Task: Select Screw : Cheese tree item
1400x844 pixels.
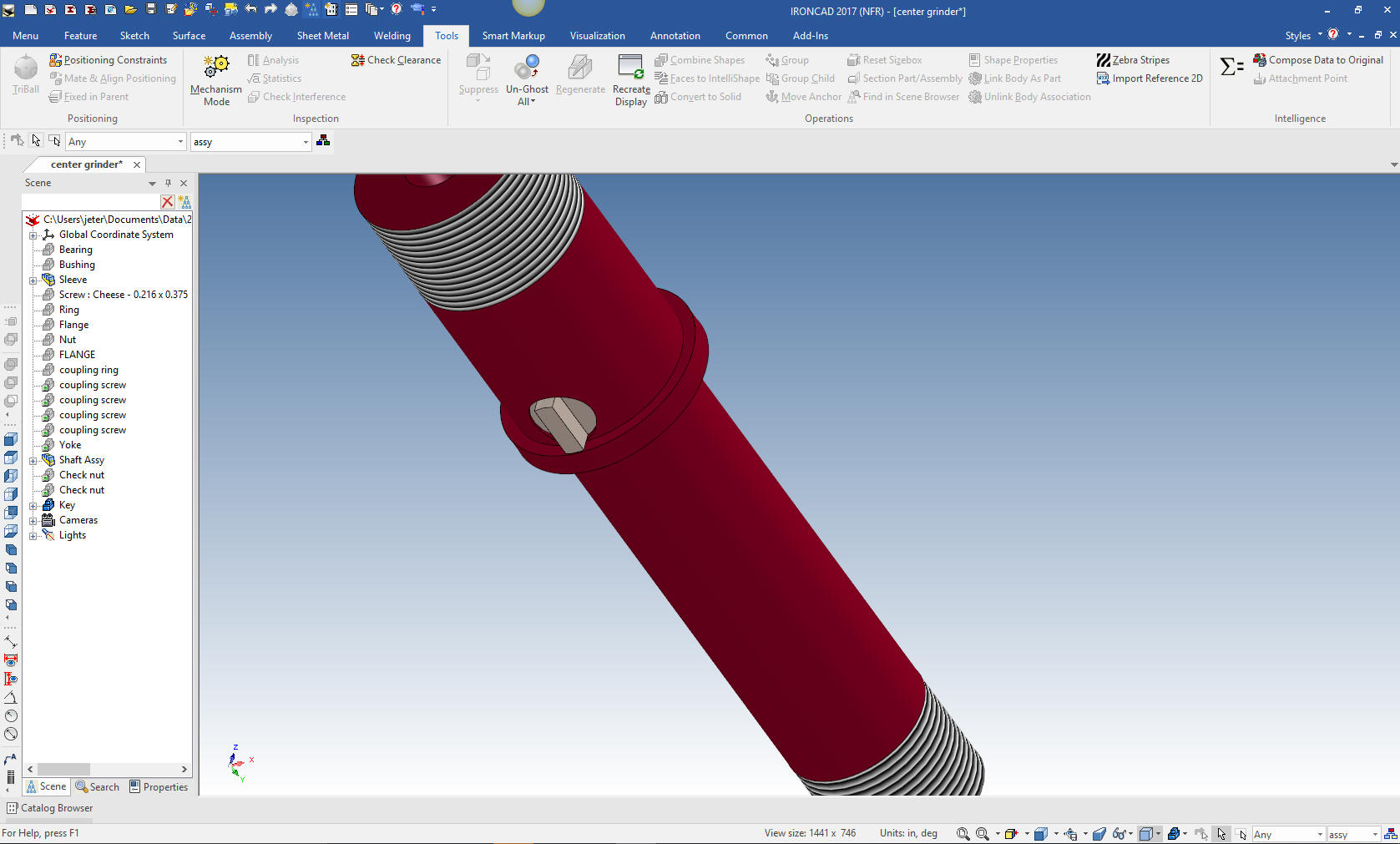Action: point(123,295)
